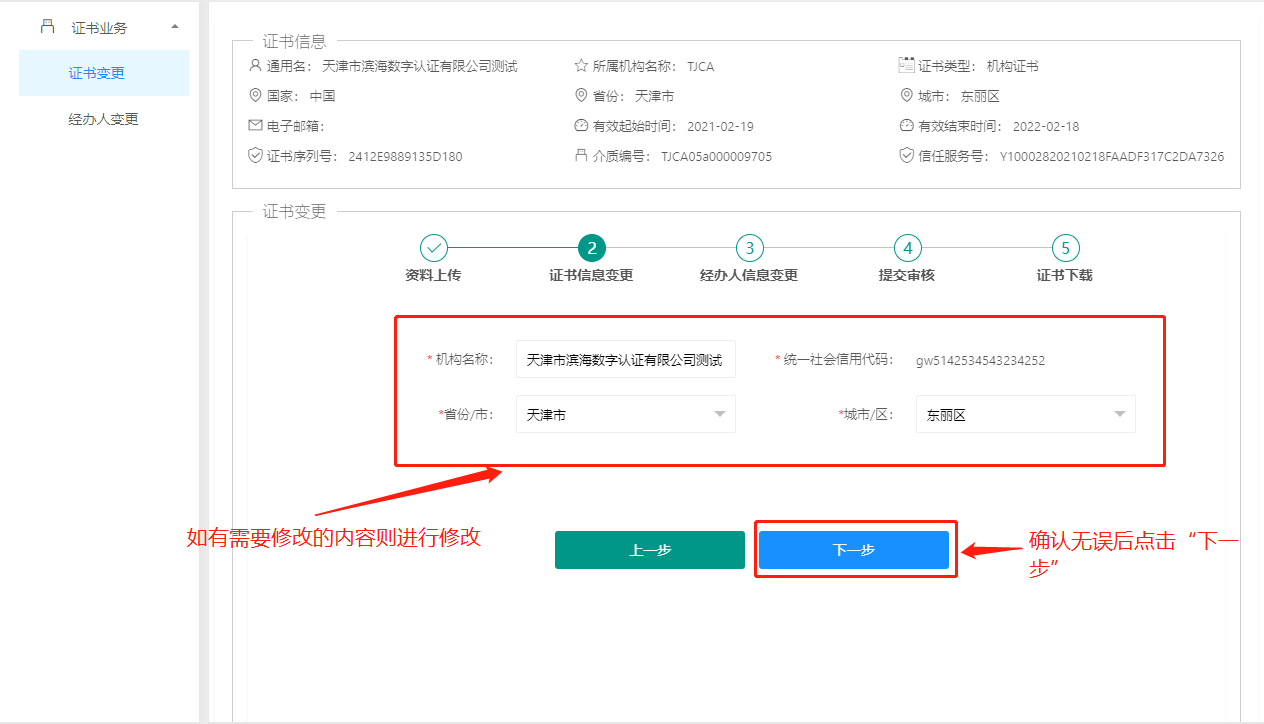This screenshot has width=1264, height=724.
Task: Click the blue 下一步 button
Action: click(x=853, y=550)
